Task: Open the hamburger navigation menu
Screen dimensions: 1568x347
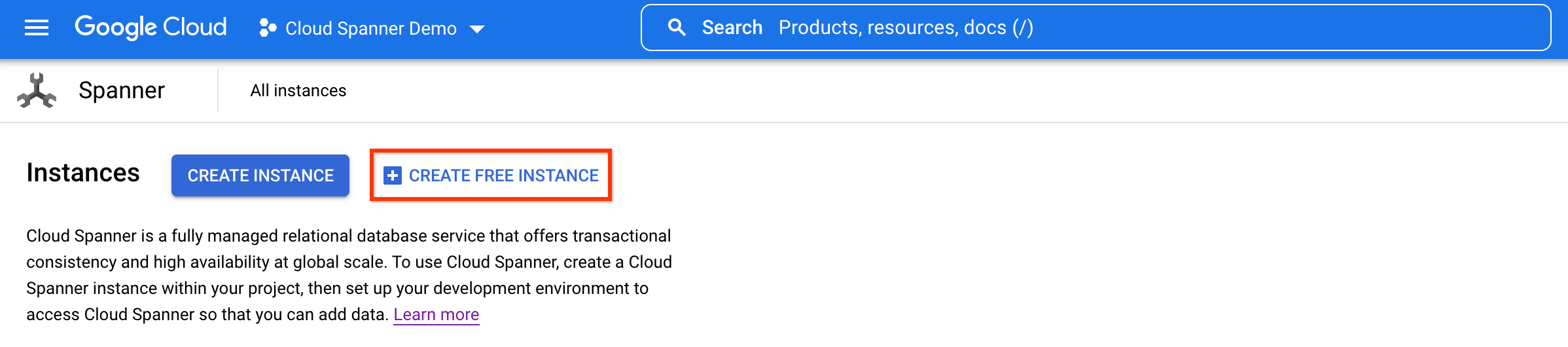Action: (x=37, y=27)
